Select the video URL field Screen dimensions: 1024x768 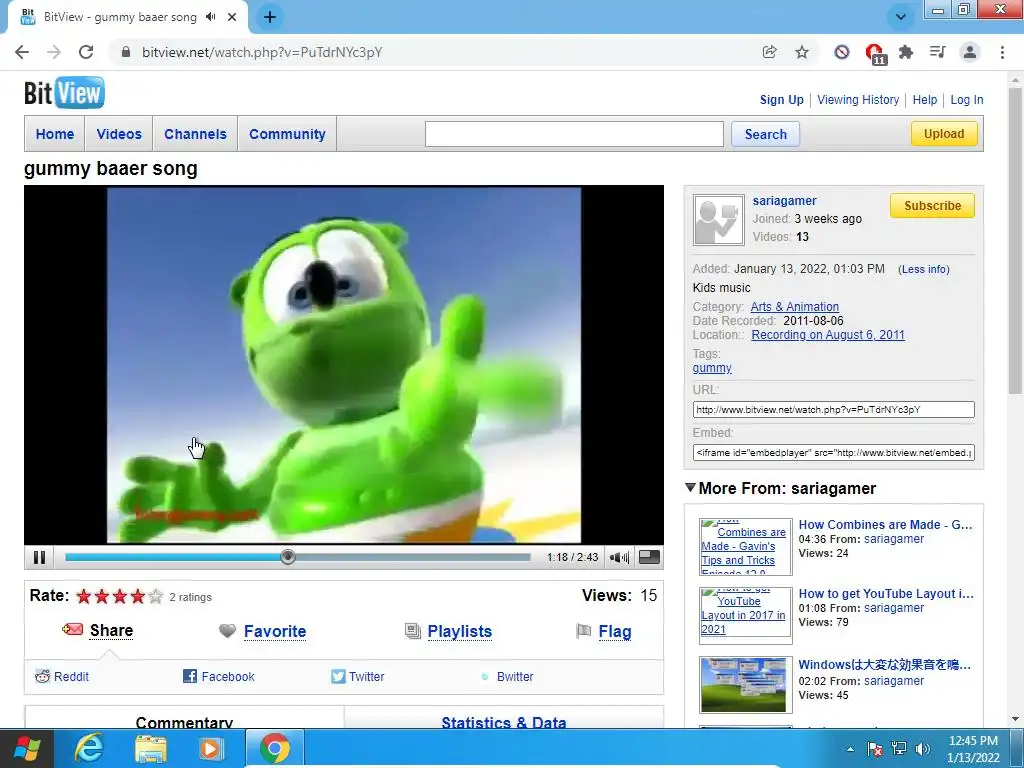pyautogui.click(x=833, y=409)
